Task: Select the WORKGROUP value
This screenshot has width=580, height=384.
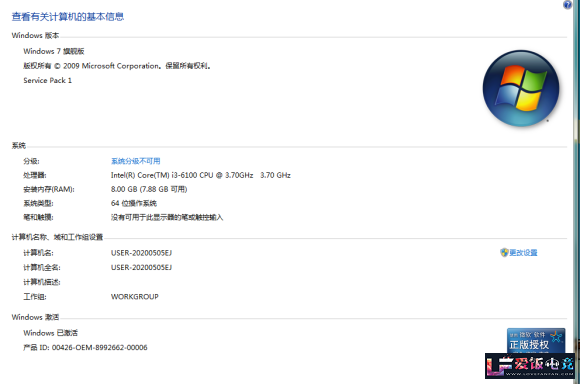Action: tap(135, 296)
